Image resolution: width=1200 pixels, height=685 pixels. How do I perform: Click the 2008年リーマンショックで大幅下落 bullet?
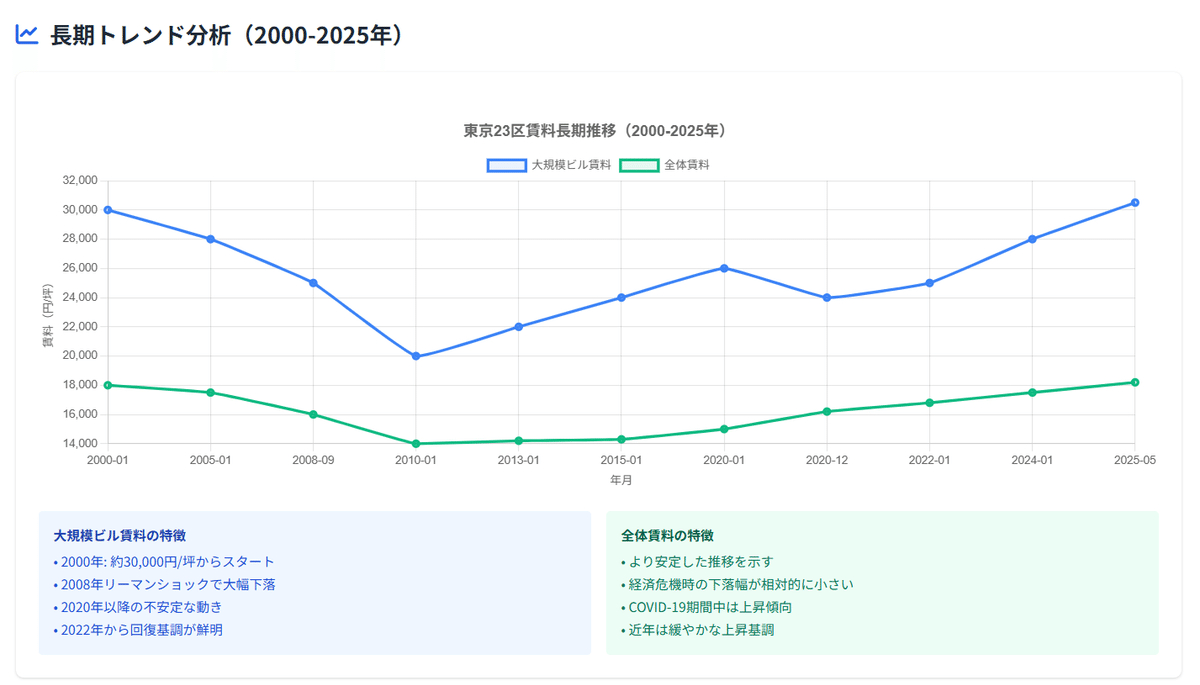[x=165, y=584]
